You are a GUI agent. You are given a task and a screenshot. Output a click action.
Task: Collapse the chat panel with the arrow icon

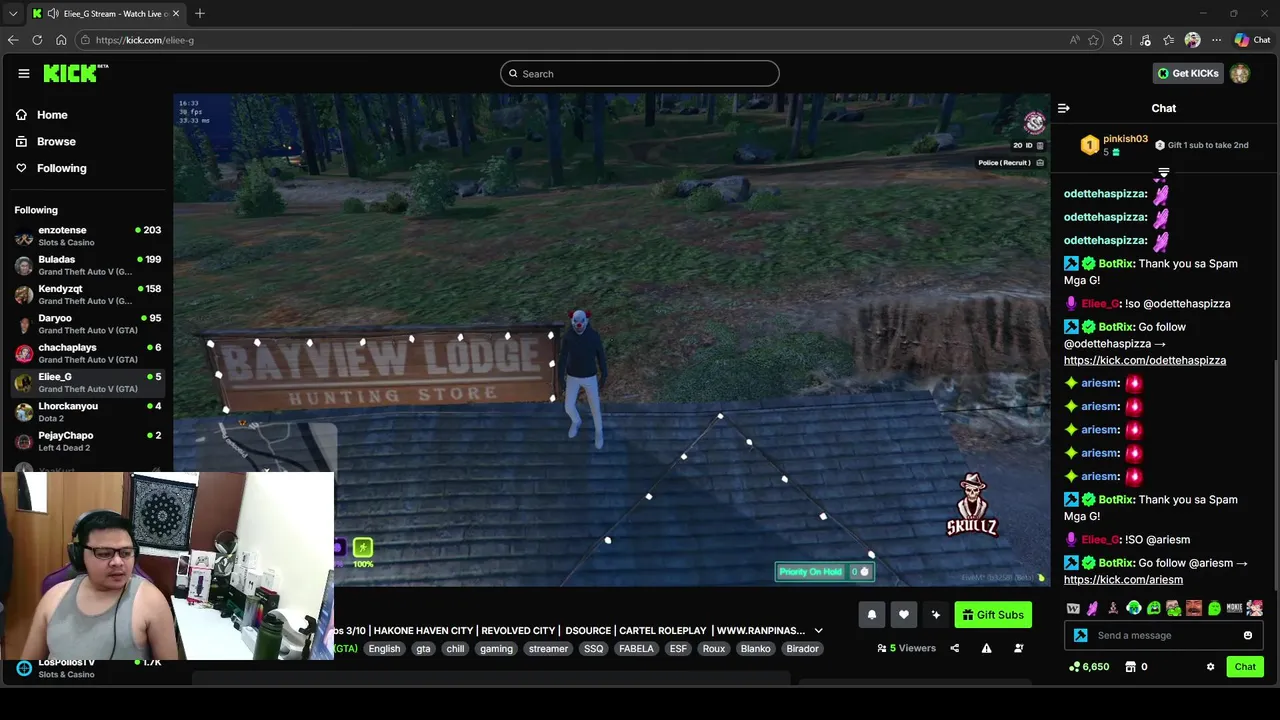[1064, 108]
